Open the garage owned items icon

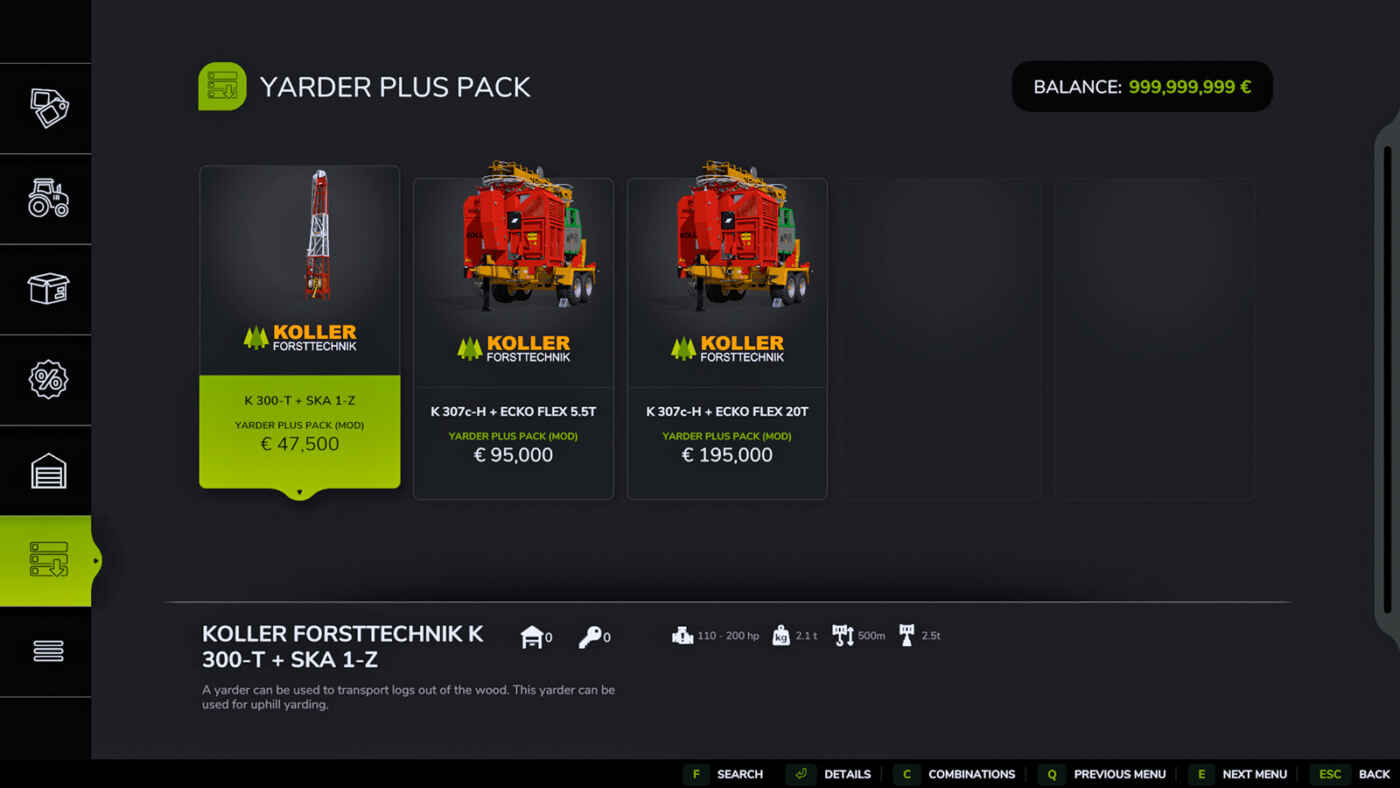point(47,470)
